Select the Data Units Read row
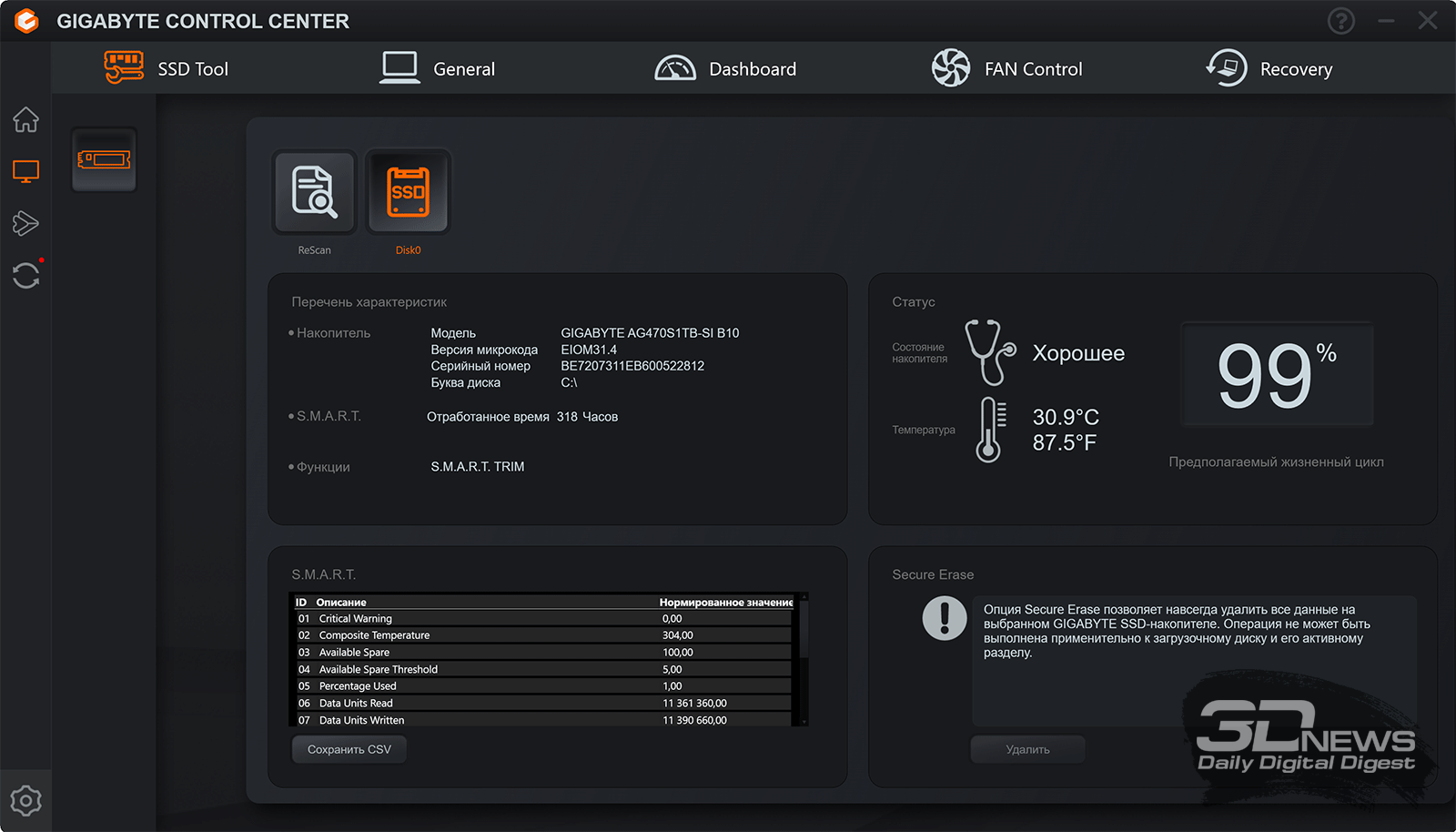Image resolution: width=1456 pixels, height=832 pixels. coord(542,703)
